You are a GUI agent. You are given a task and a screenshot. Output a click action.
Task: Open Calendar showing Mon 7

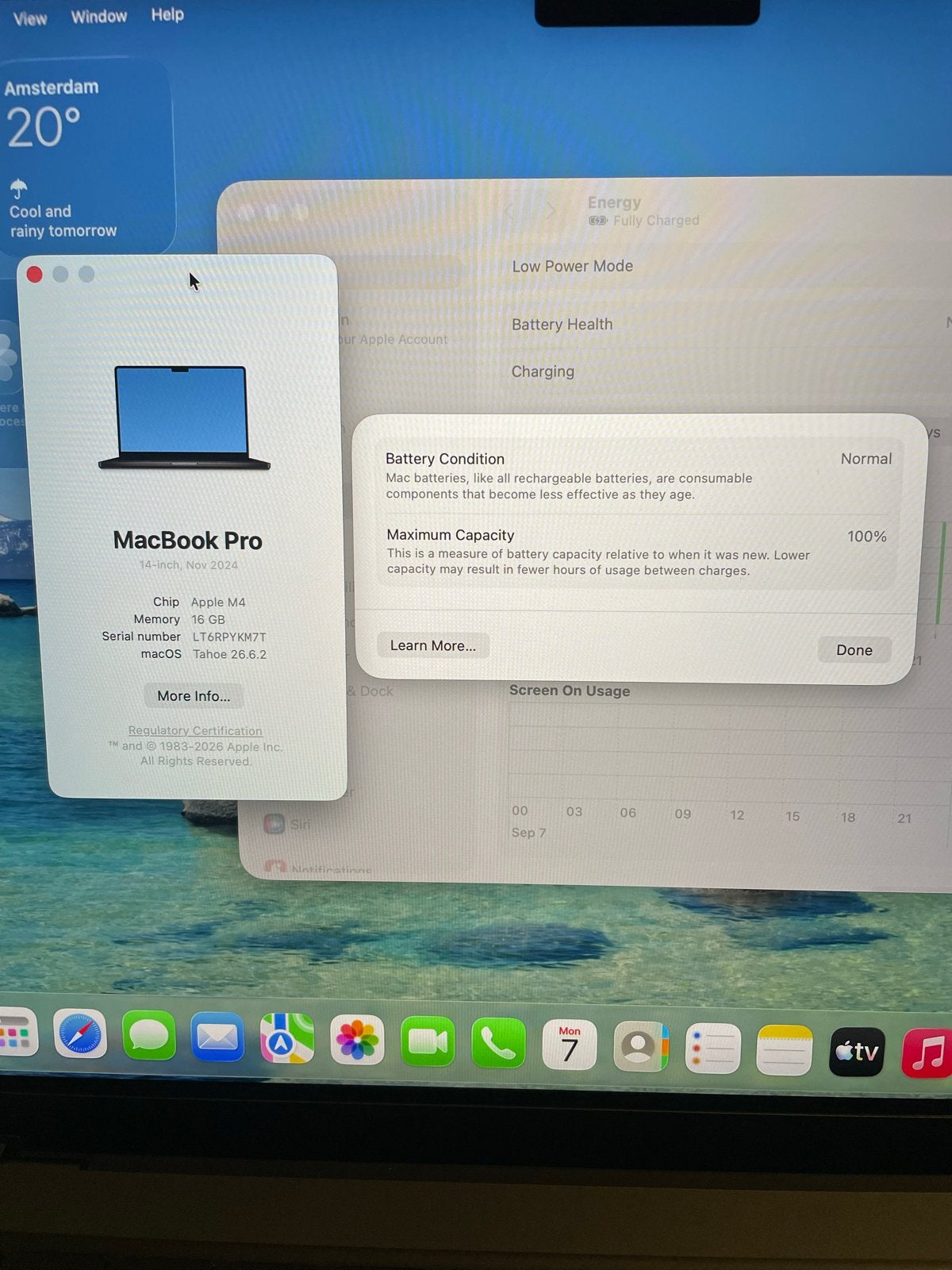(570, 1045)
